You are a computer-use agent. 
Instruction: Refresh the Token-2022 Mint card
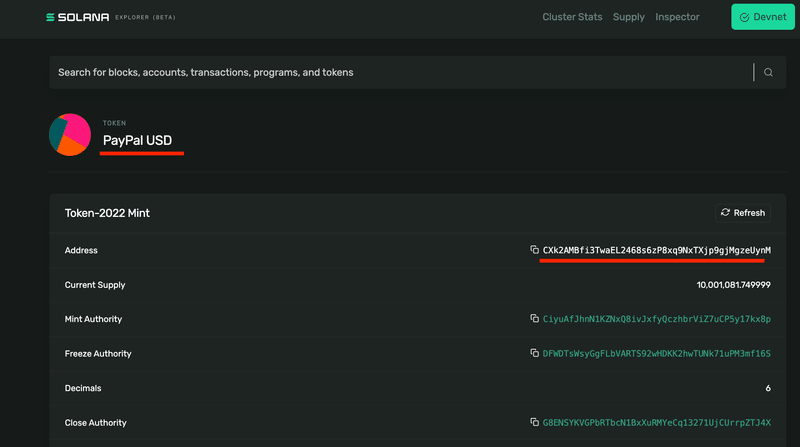743,213
